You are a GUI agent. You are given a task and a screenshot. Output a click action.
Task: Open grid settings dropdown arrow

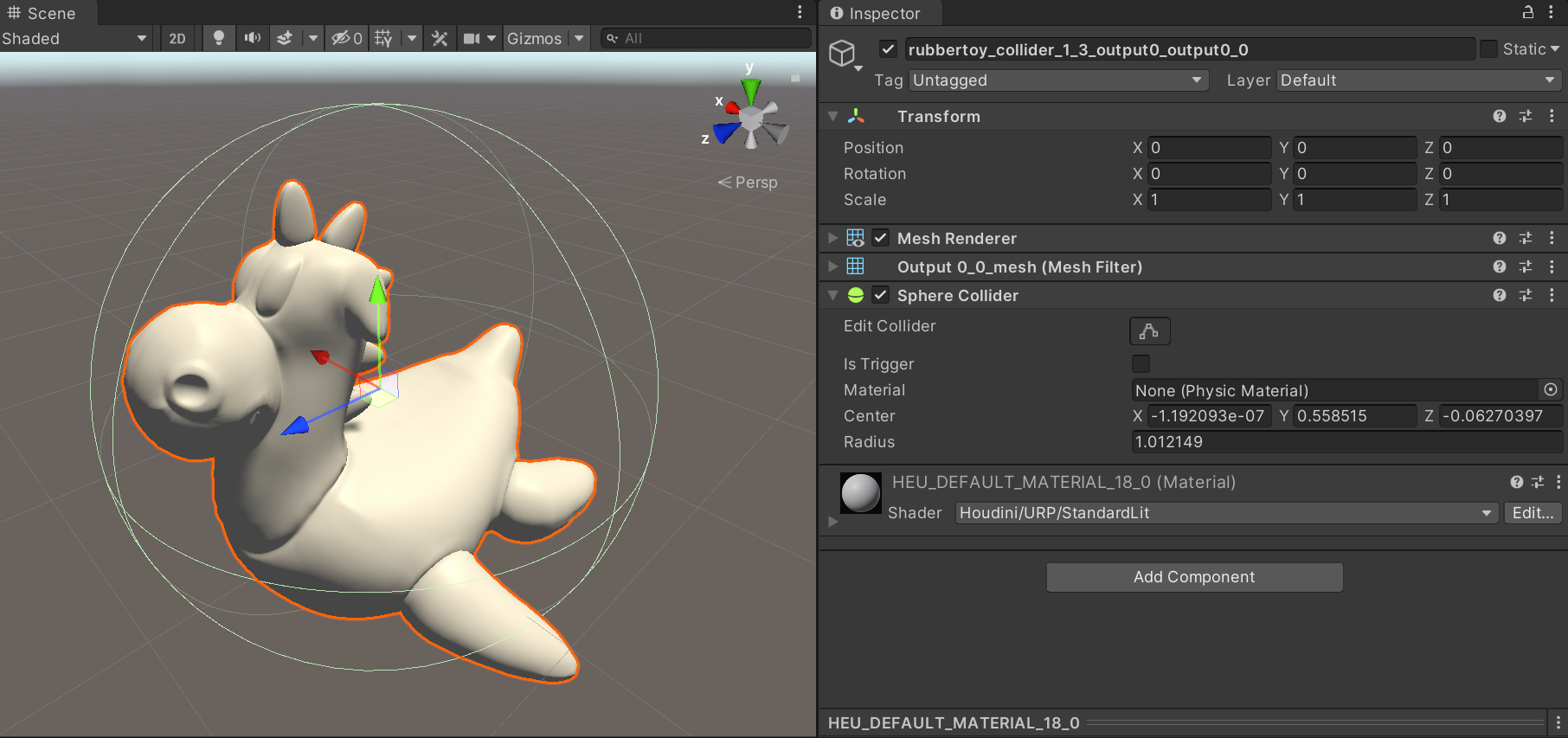click(412, 39)
